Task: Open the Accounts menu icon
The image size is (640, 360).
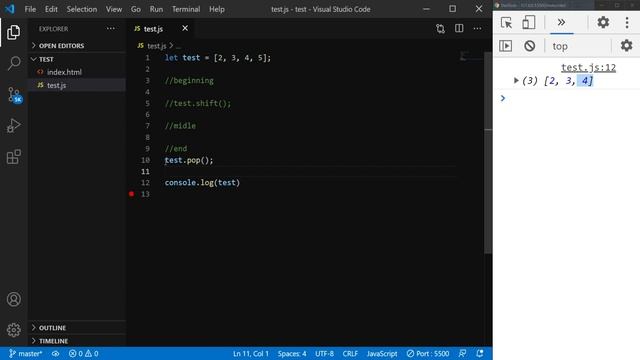Action: [x=13, y=299]
